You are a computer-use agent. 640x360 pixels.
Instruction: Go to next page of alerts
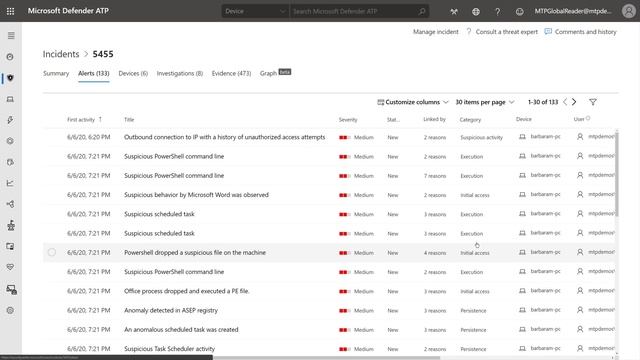click(574, 102)
